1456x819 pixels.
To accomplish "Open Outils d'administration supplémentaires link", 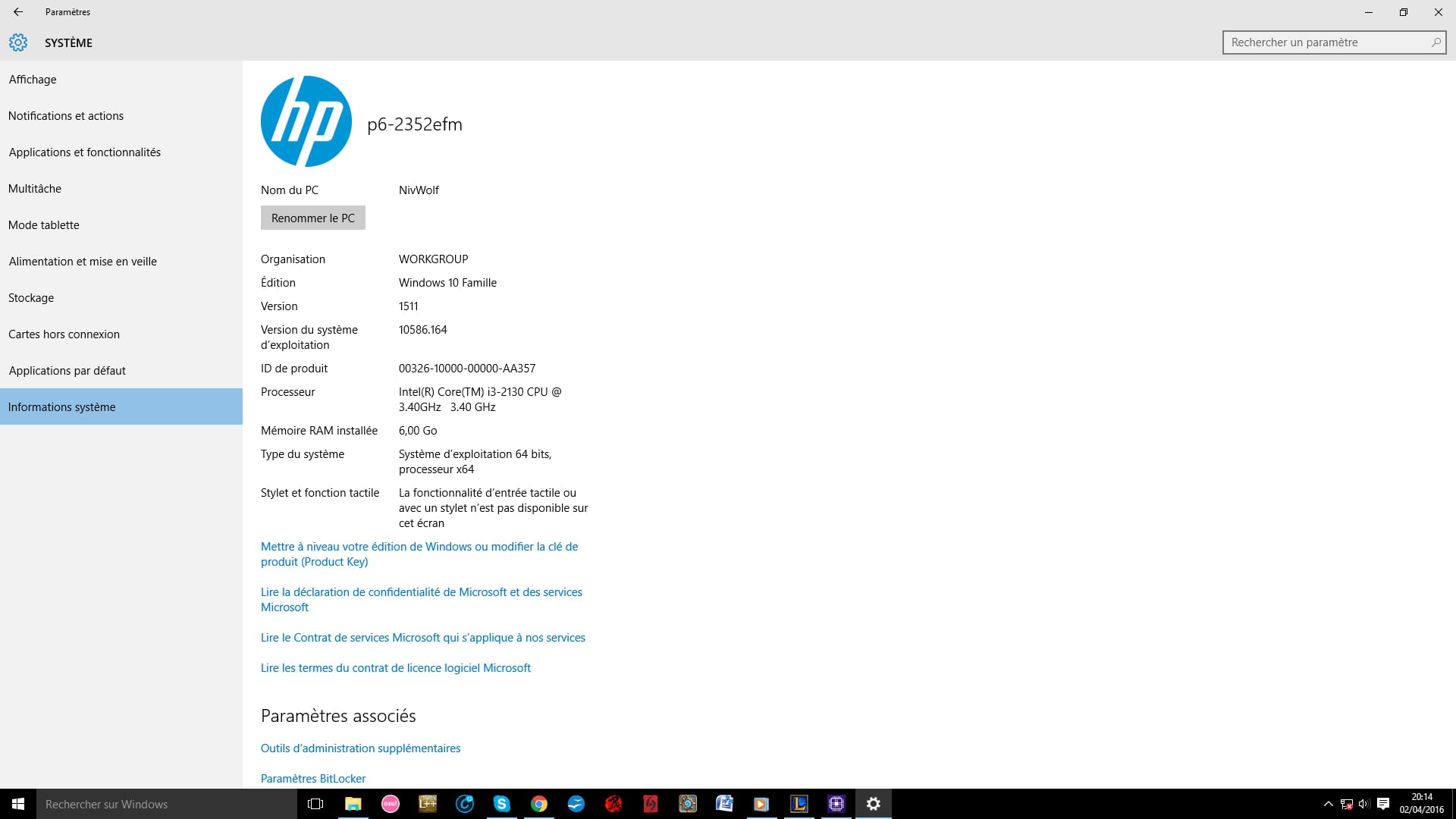I will tap(360, 748).
